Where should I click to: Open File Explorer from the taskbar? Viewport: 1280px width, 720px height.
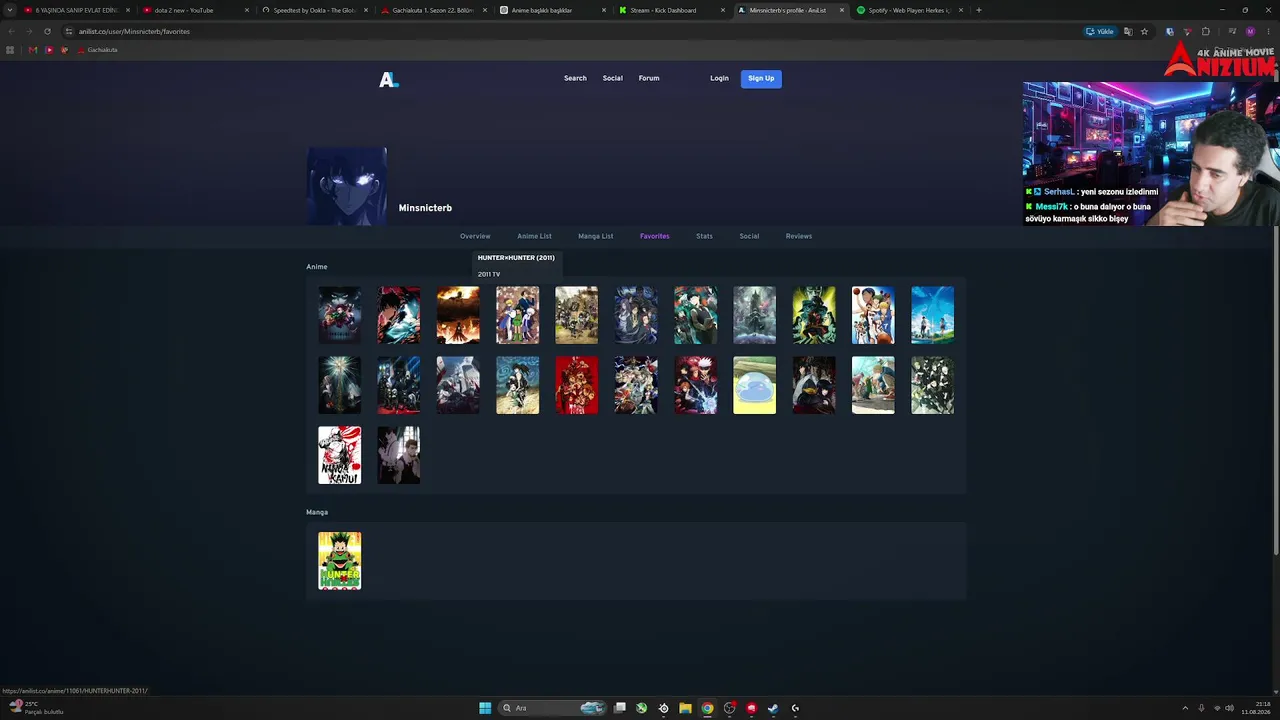coord(685,708)
